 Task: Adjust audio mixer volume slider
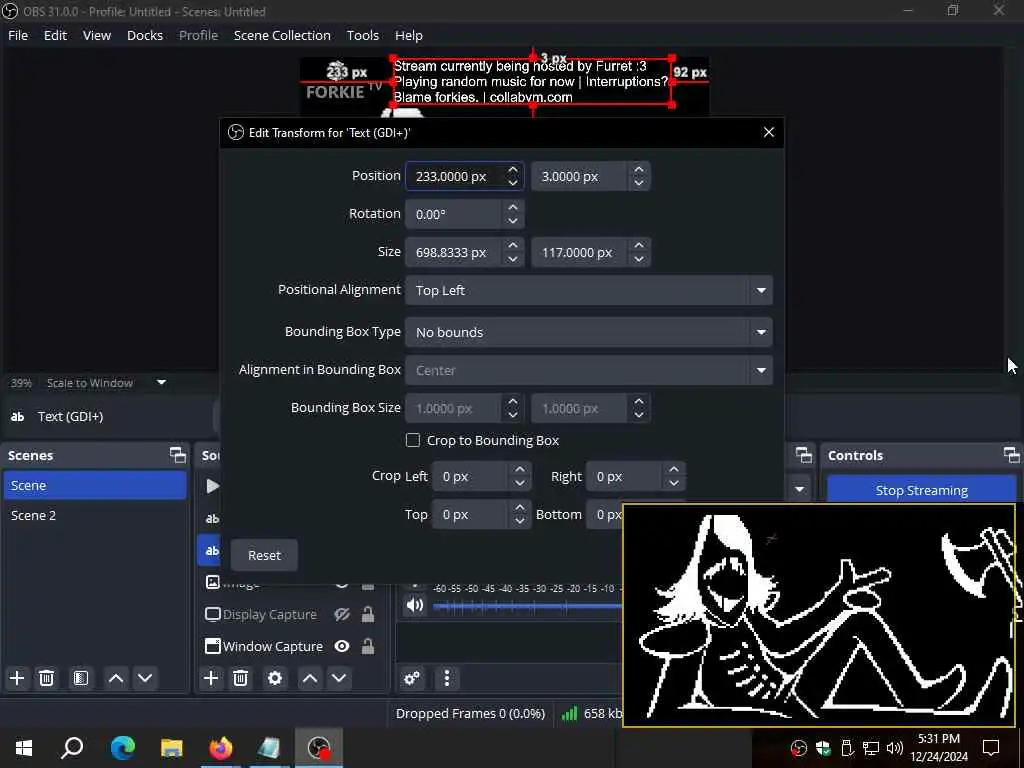pos(528,607)
